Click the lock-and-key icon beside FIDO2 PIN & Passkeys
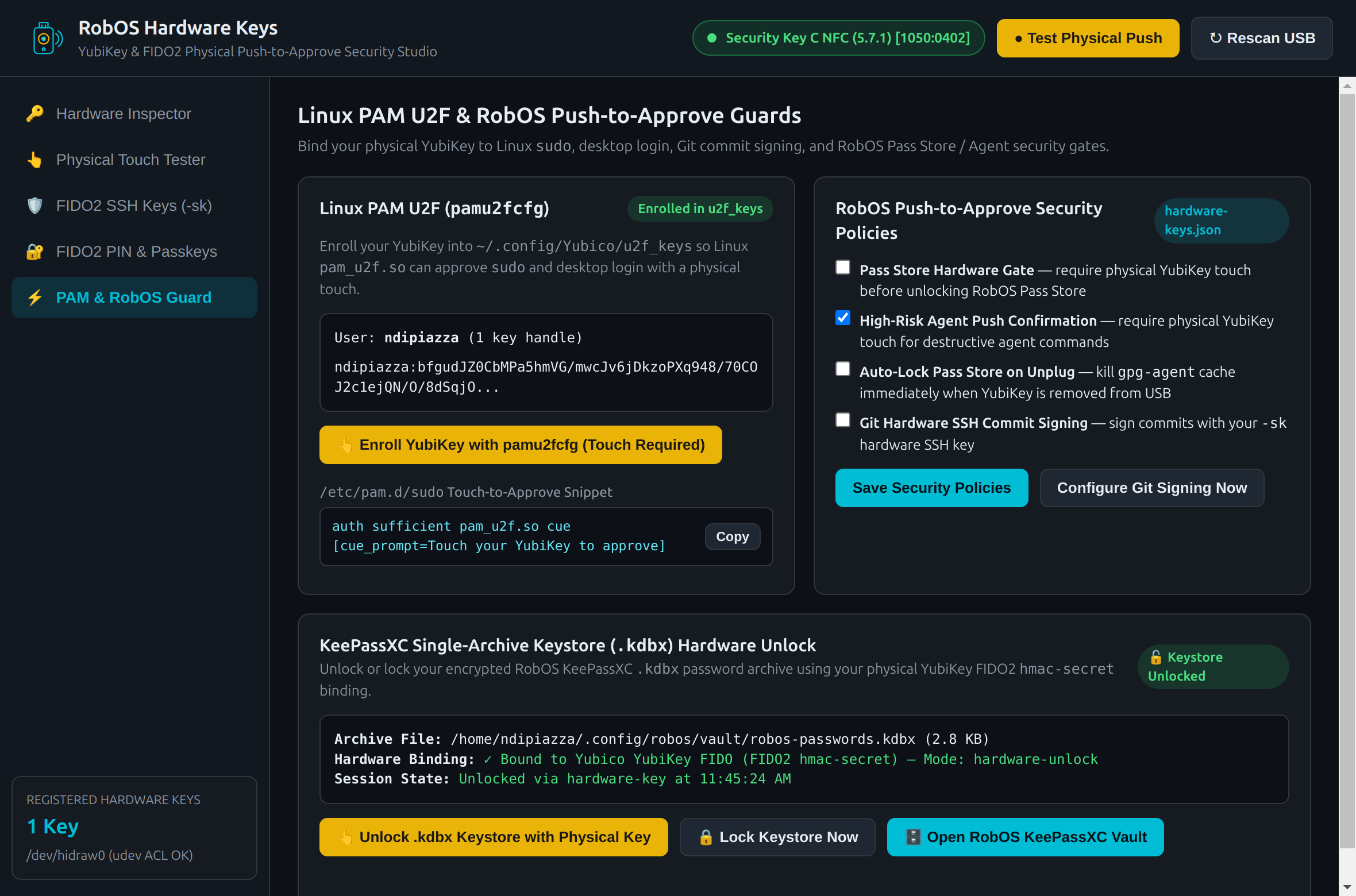The width and height of the screenshot is (1356, 896). pyautogui.click(x=35, y=252)
